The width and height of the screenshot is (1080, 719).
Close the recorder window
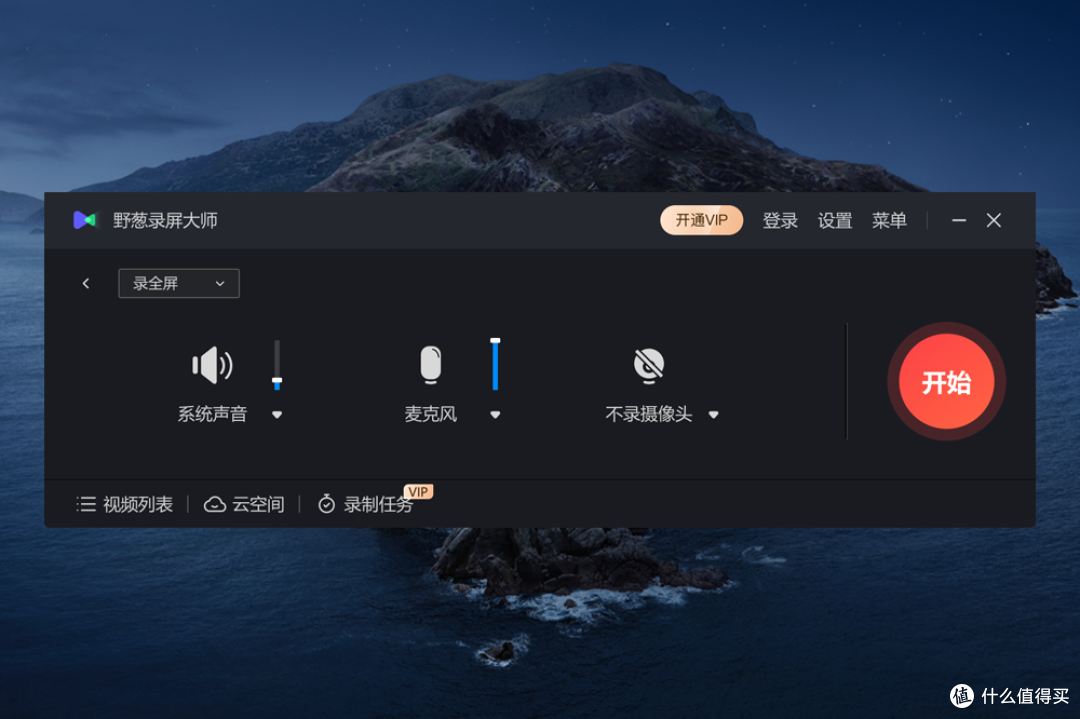pos(993,220)
